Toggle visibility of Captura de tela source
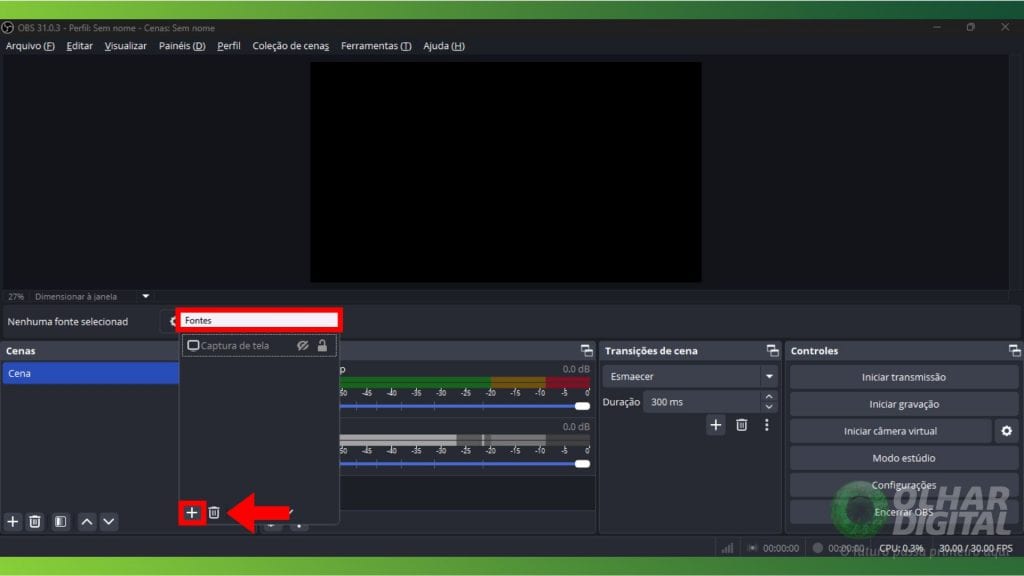Screen dimensions: 1024x576 tap(303, 346)
